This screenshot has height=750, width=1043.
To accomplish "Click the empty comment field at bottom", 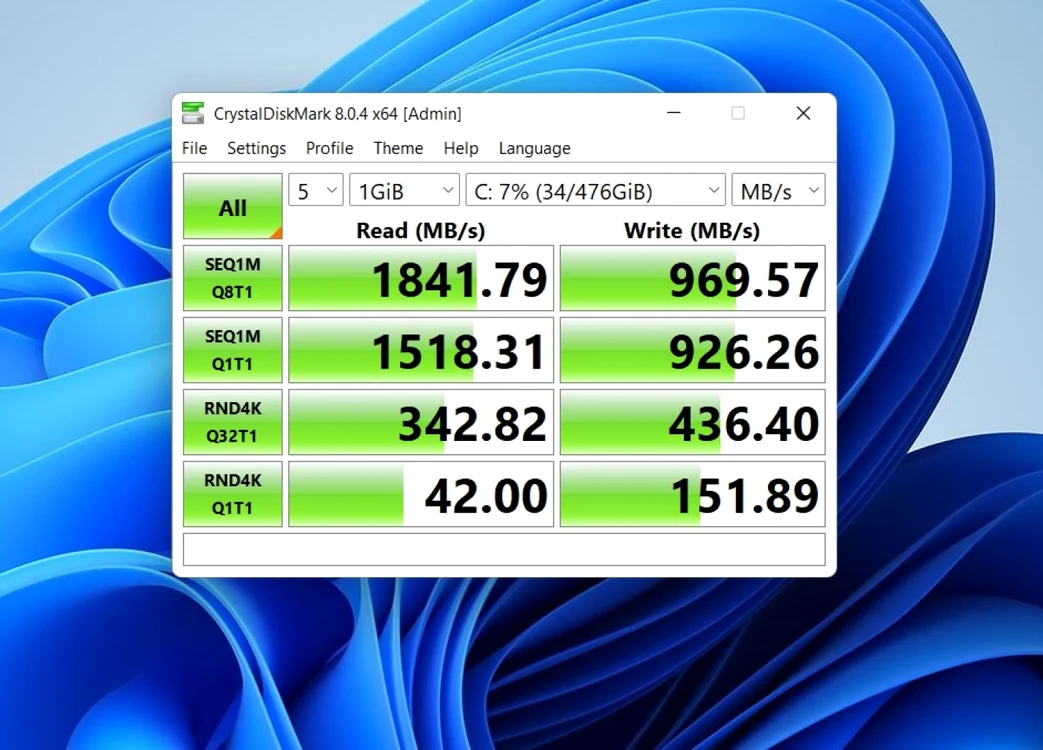I will (504, 549).
